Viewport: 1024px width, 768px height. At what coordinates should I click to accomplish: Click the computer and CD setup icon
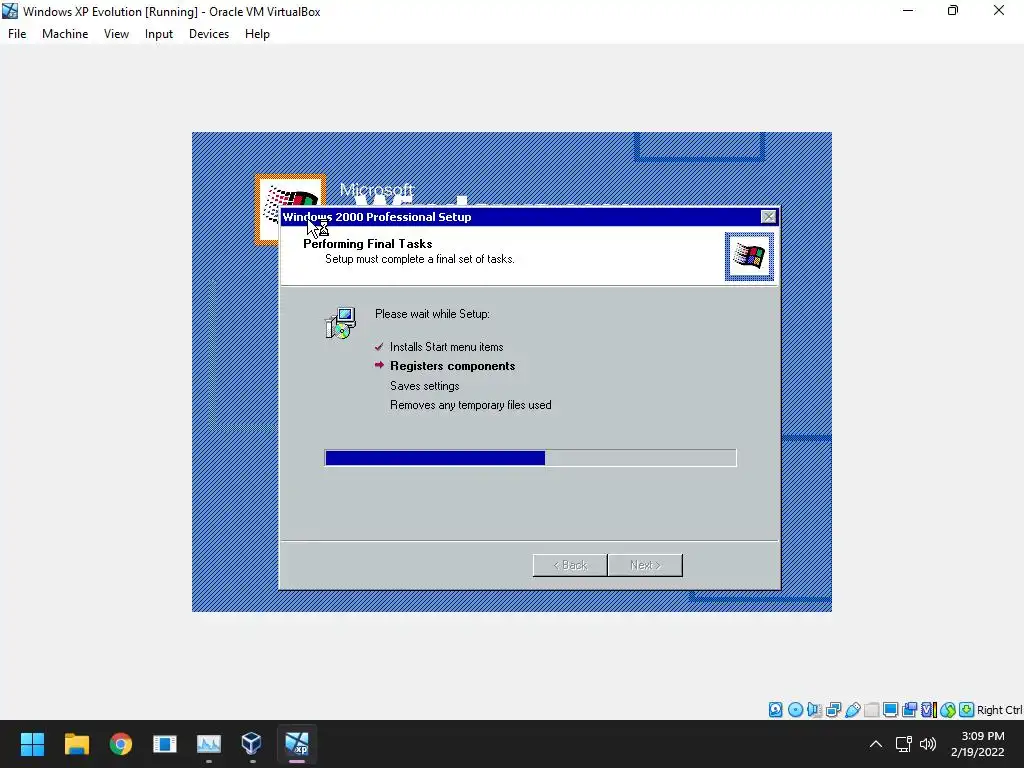340,323
